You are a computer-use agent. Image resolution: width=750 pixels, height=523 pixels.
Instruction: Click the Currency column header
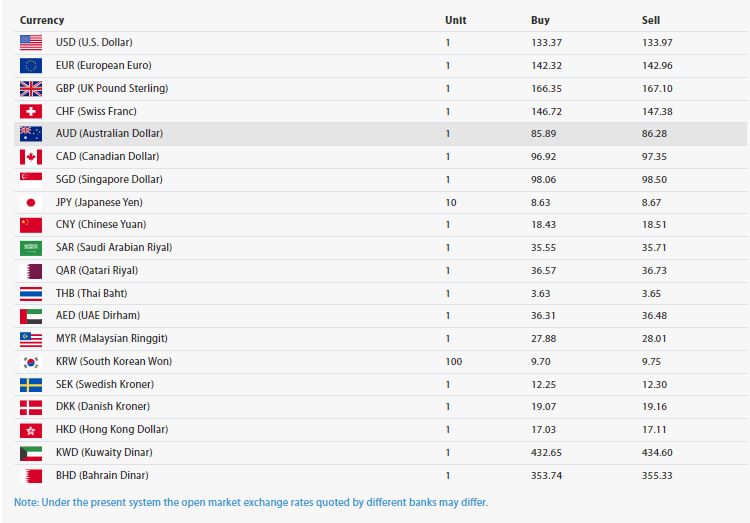pyautogui.click(x=42, y=20)
